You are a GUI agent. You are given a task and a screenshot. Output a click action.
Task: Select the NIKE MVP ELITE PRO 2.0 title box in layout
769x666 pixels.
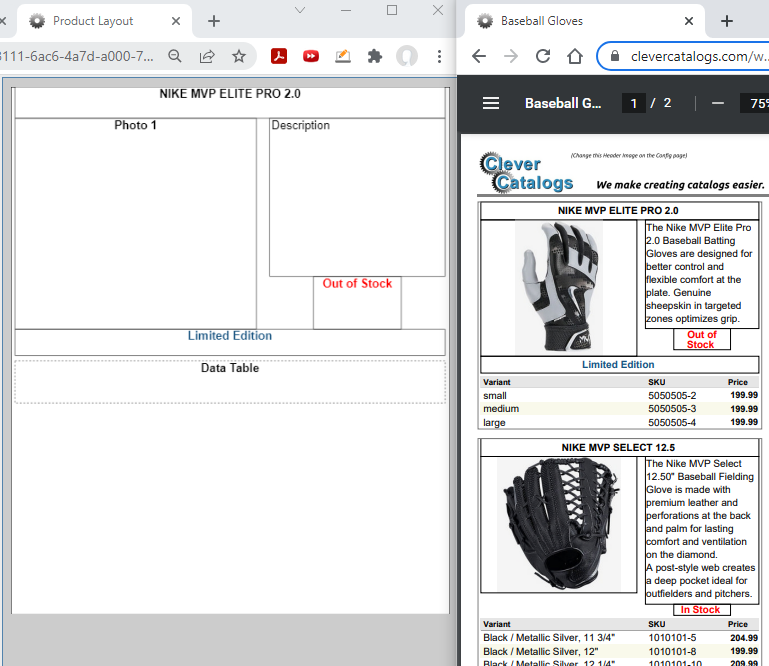click(230, 102)
